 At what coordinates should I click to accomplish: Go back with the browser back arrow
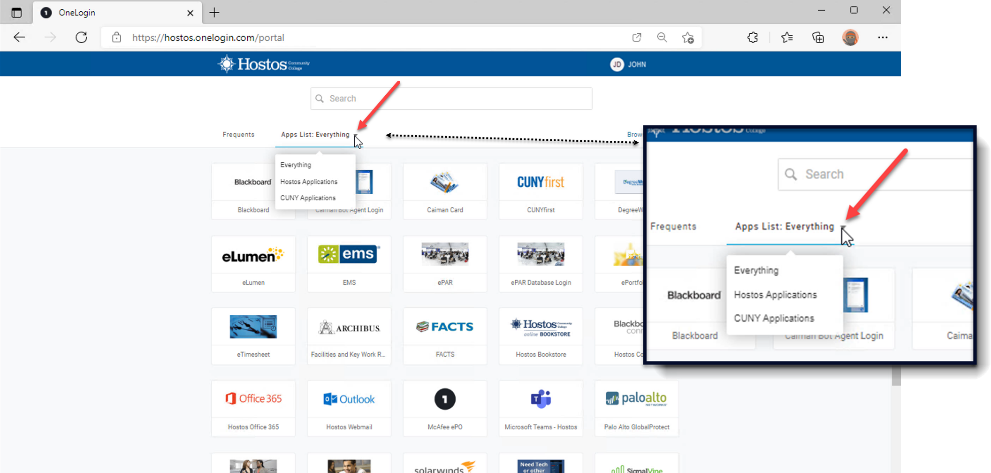point(19,37)
